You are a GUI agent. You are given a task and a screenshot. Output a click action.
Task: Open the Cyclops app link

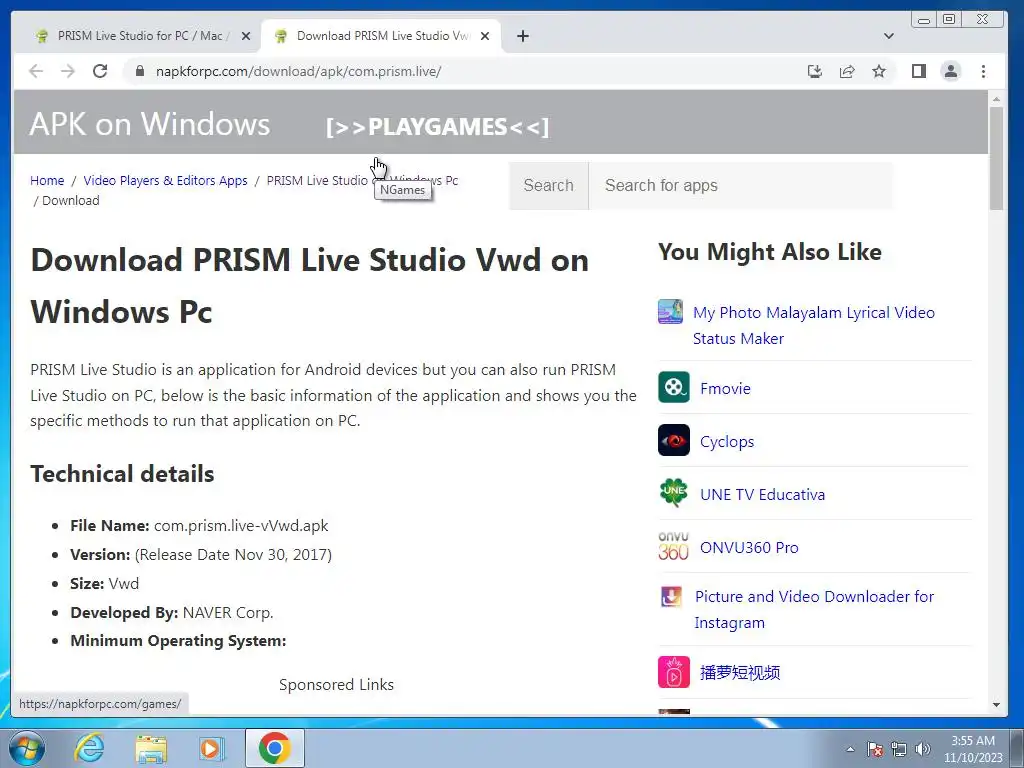[727, 441]
